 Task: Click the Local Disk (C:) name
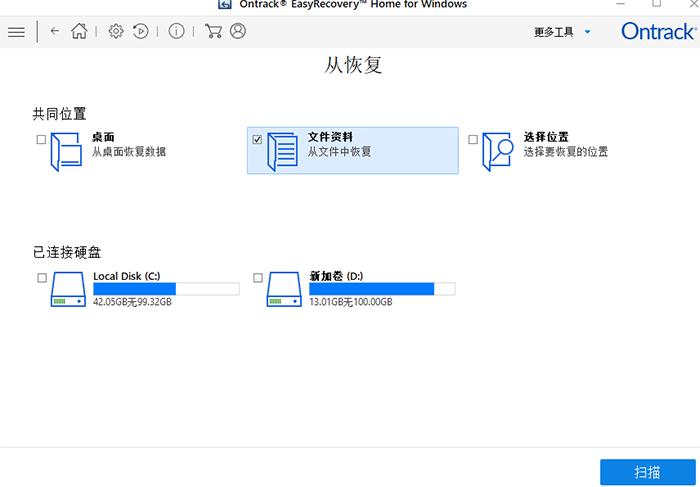[x=127, y=276]
